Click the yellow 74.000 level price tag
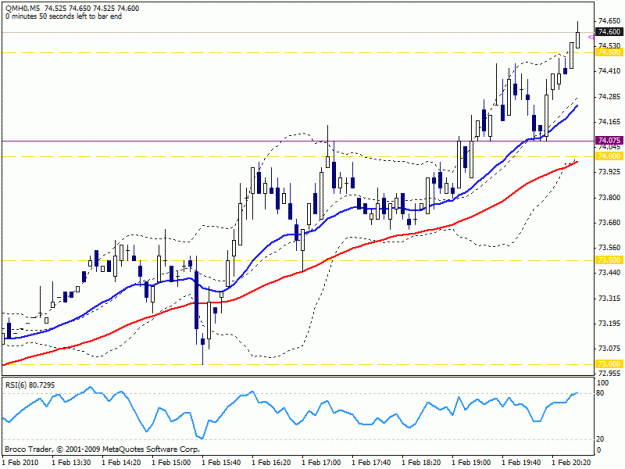 coord(609,156)
